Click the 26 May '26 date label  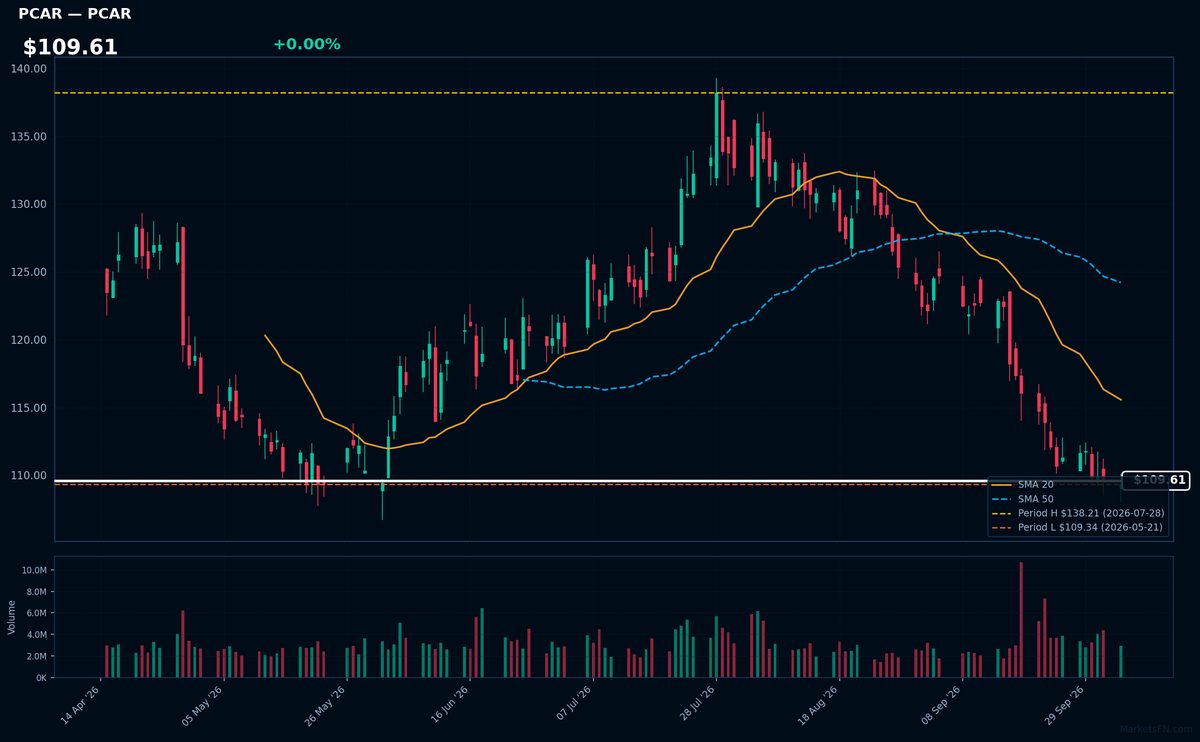point(325,706)
